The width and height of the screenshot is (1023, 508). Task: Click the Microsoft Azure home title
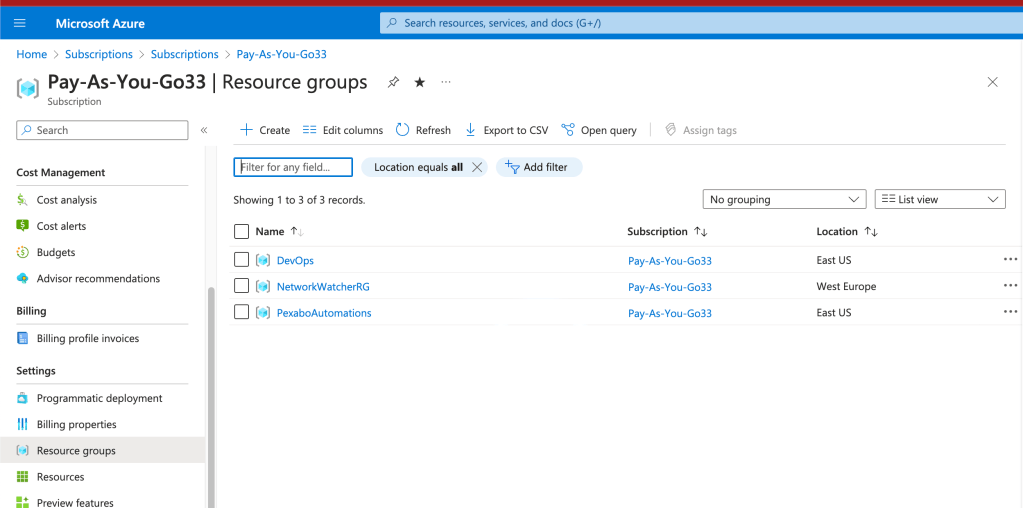tap(100, 23)
